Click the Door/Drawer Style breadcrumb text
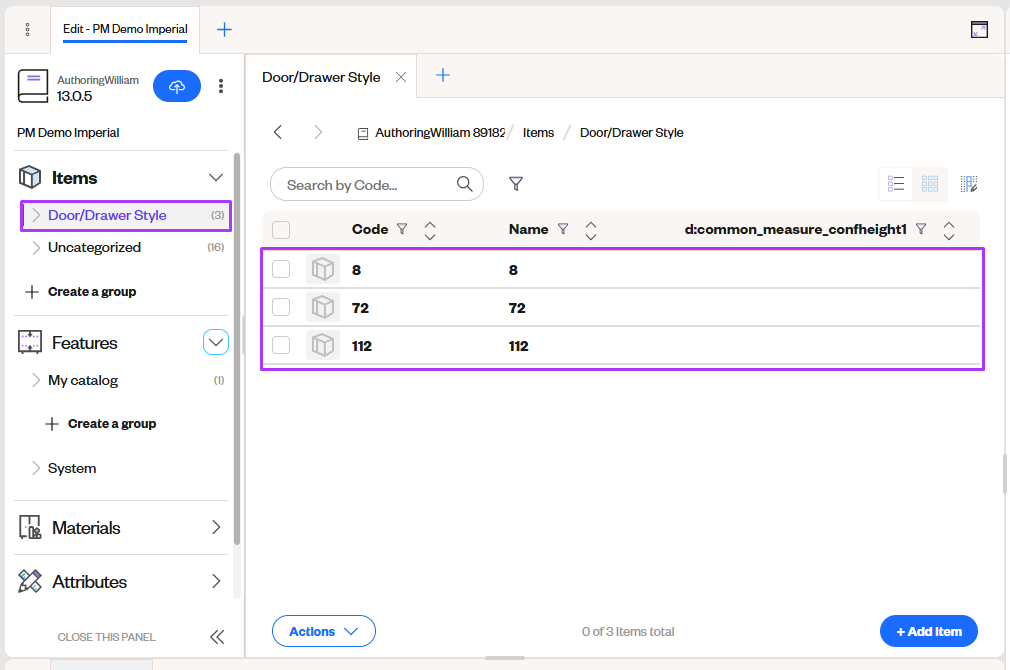This screenshot has width=1010, height=670. tap(631, 133)
